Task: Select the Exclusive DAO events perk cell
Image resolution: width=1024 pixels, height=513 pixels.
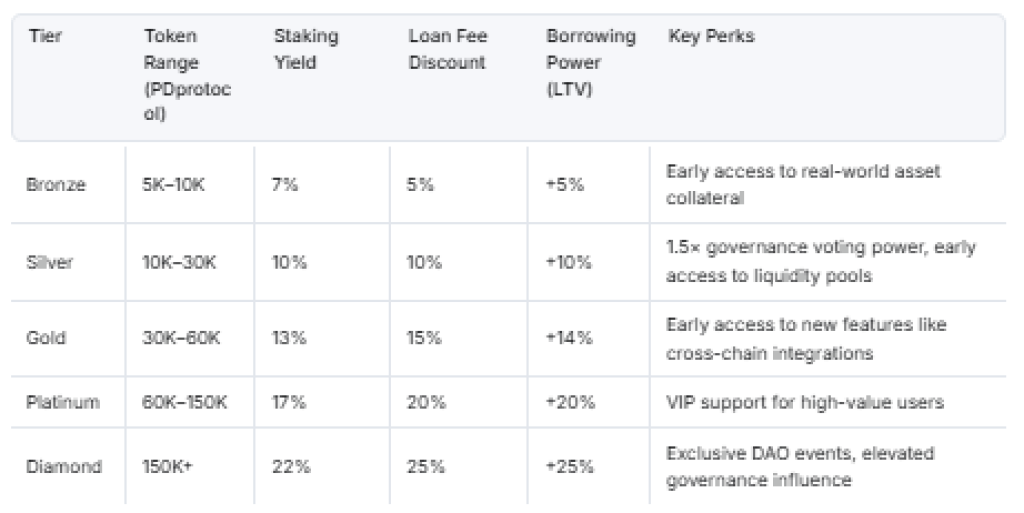Action: 800,467
